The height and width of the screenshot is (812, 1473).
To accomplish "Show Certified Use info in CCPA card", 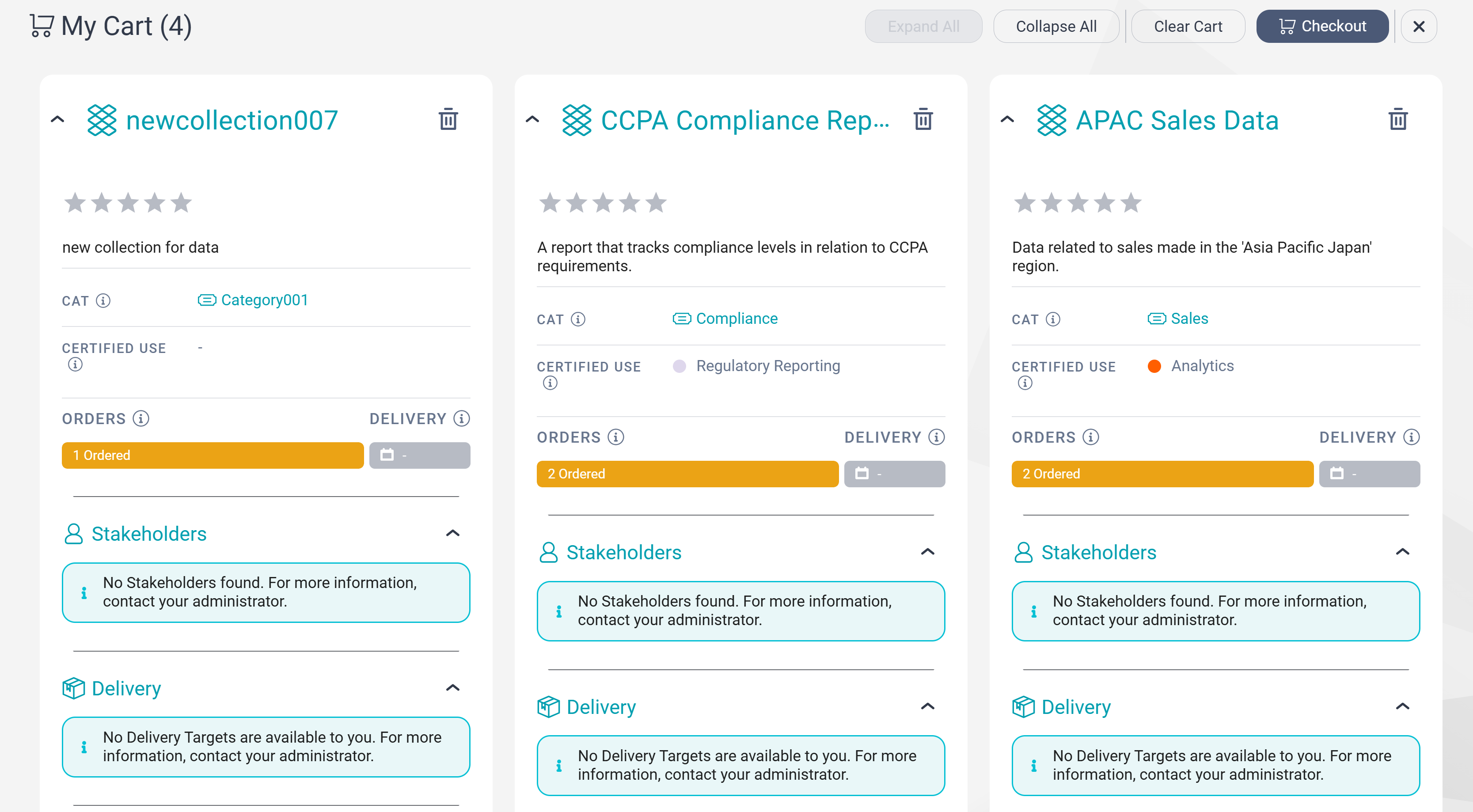I will point(550,383).
